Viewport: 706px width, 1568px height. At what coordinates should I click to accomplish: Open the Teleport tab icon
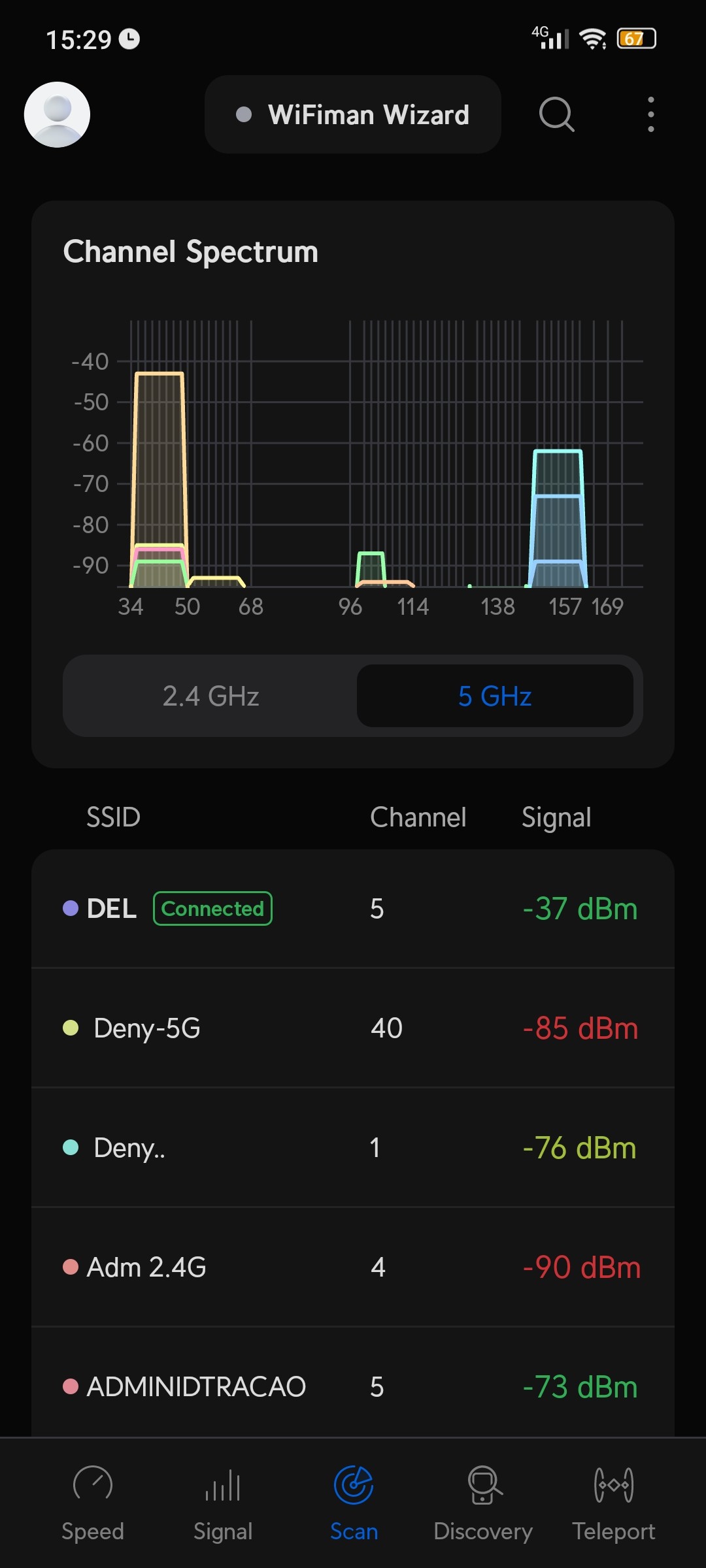click(x=614, y=1484)
